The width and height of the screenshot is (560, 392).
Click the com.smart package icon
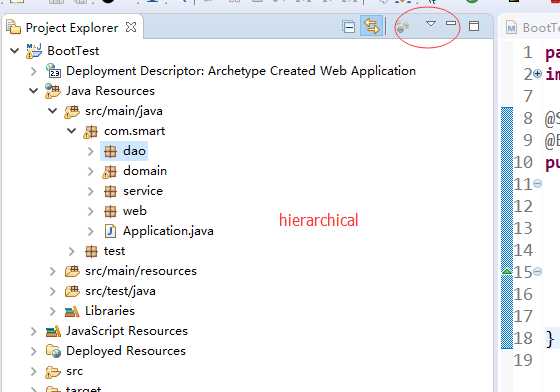[90, 132]
